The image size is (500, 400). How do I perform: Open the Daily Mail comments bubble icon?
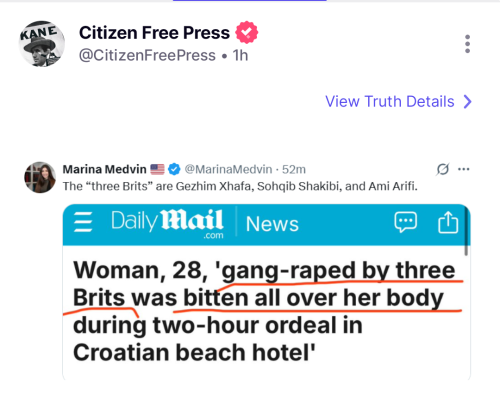pos(405,222)
